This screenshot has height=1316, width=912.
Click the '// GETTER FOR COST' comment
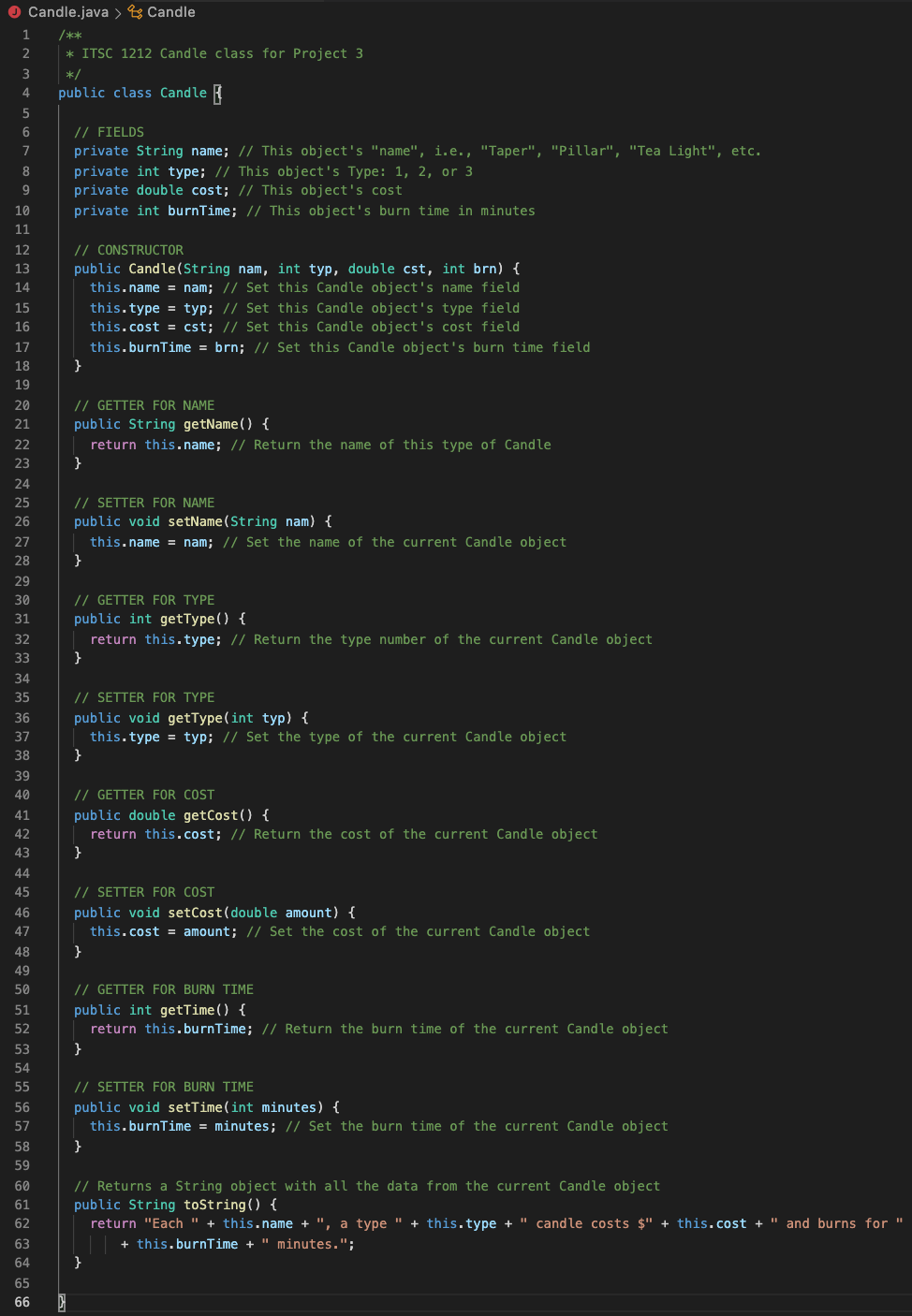[x=144, y=795]
